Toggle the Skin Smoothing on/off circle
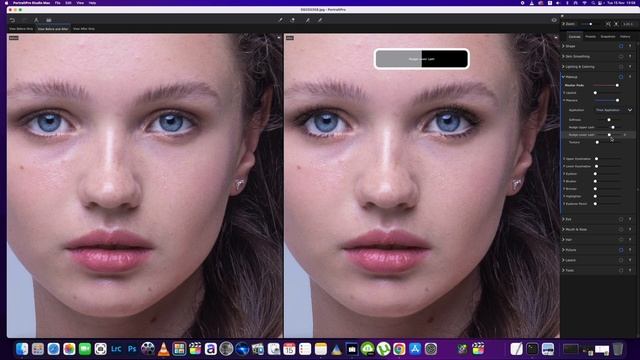This screenshot has height=360, width=640. coord(621,56)
